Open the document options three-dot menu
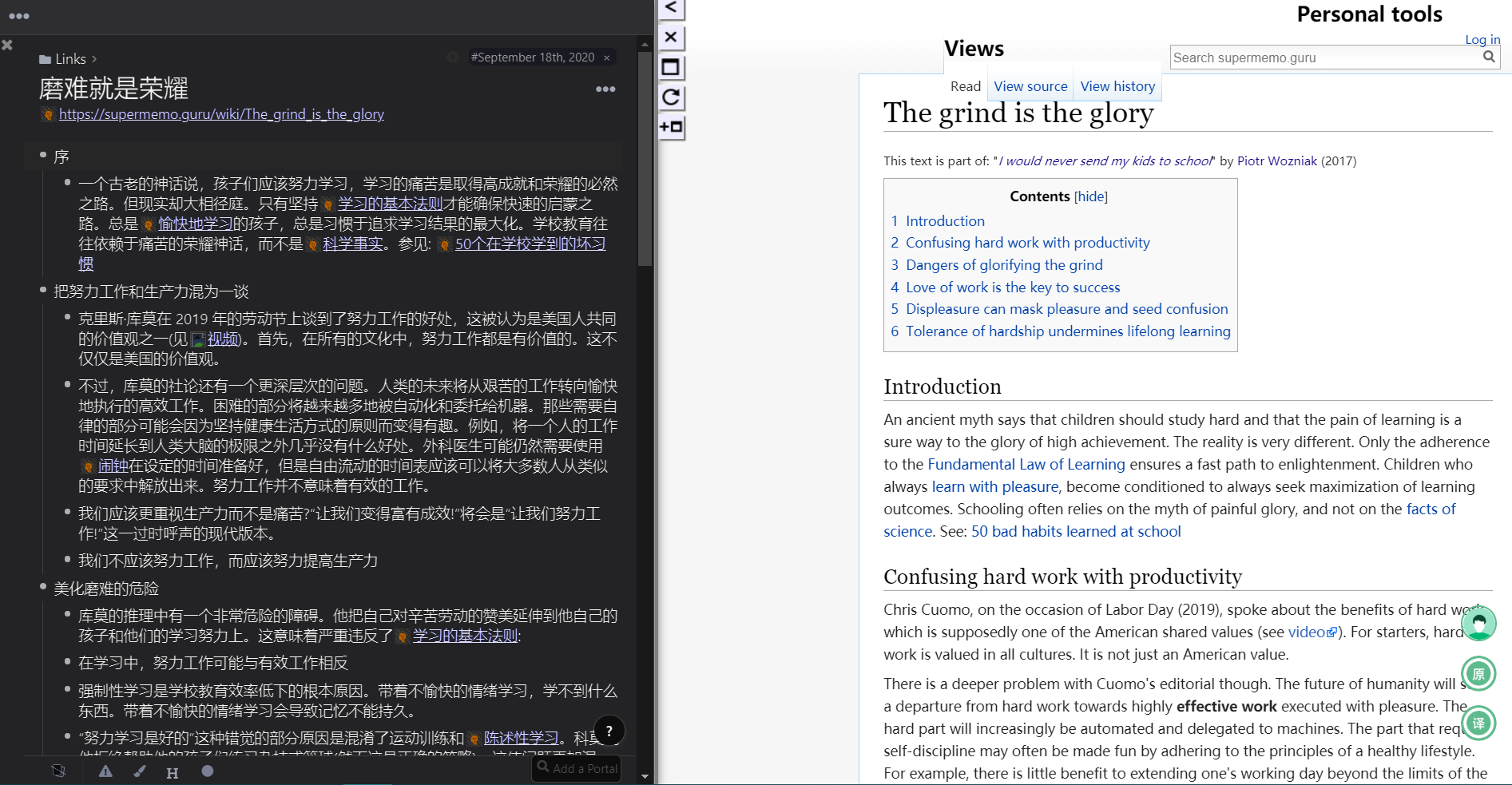Image resolution: width=1512 pixels, height=785 pixels. pos(605,89)
